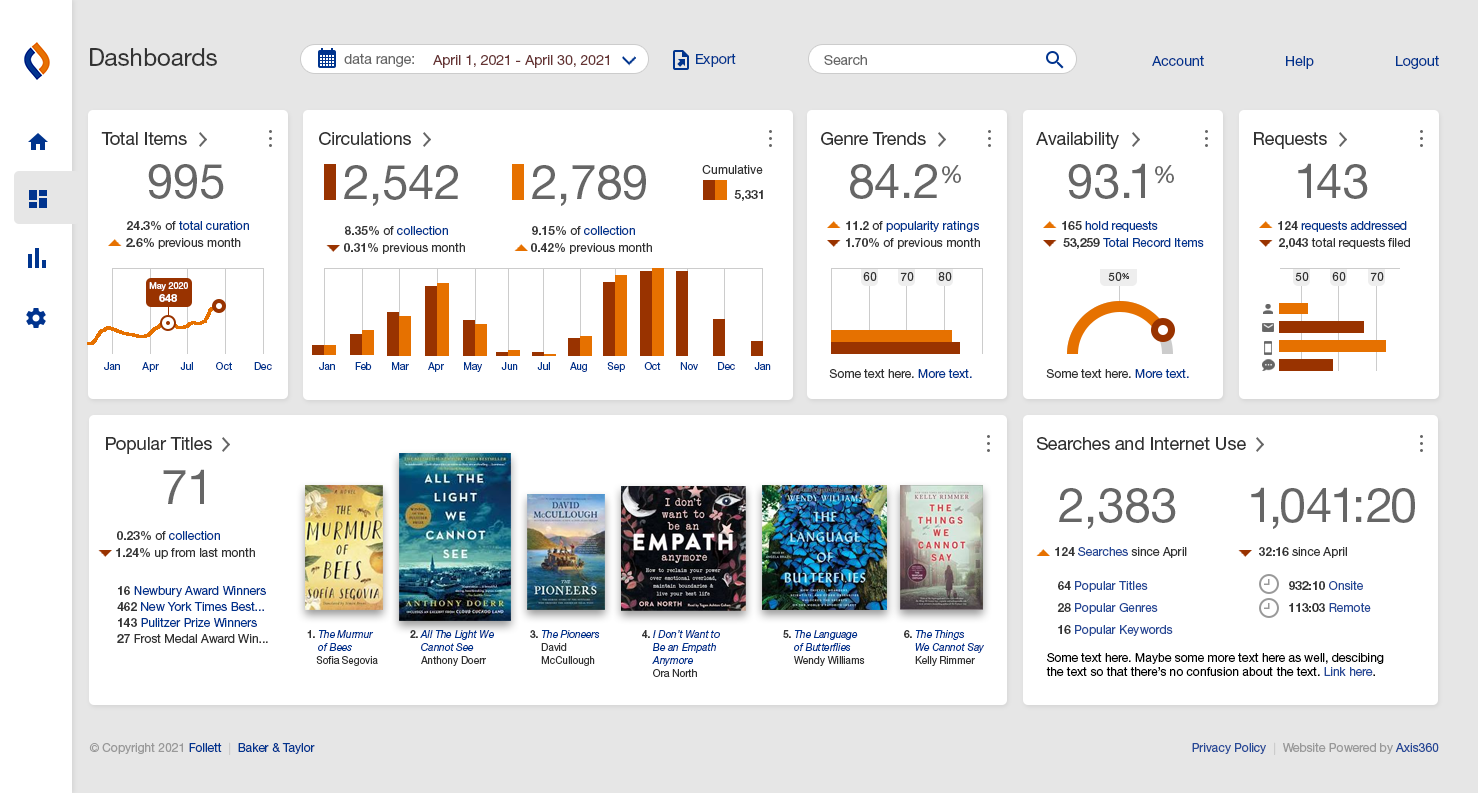The height and width of the screenshot is (793, 1478).
Task: Click the Availability gauge knob
Action: click(1163, 329)
